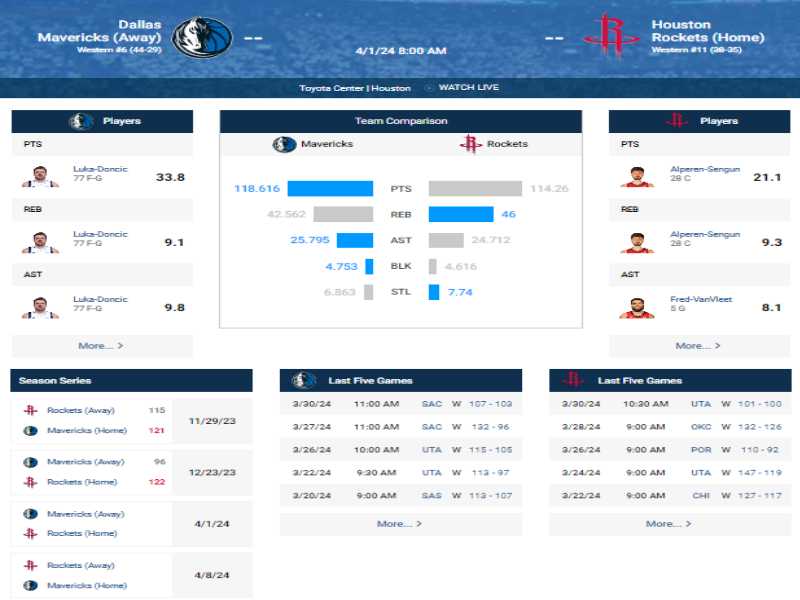Viewport: 800px width, 600px height.
Task: Open Luka Doncic's photo under PTS
Action: (40, 177)
